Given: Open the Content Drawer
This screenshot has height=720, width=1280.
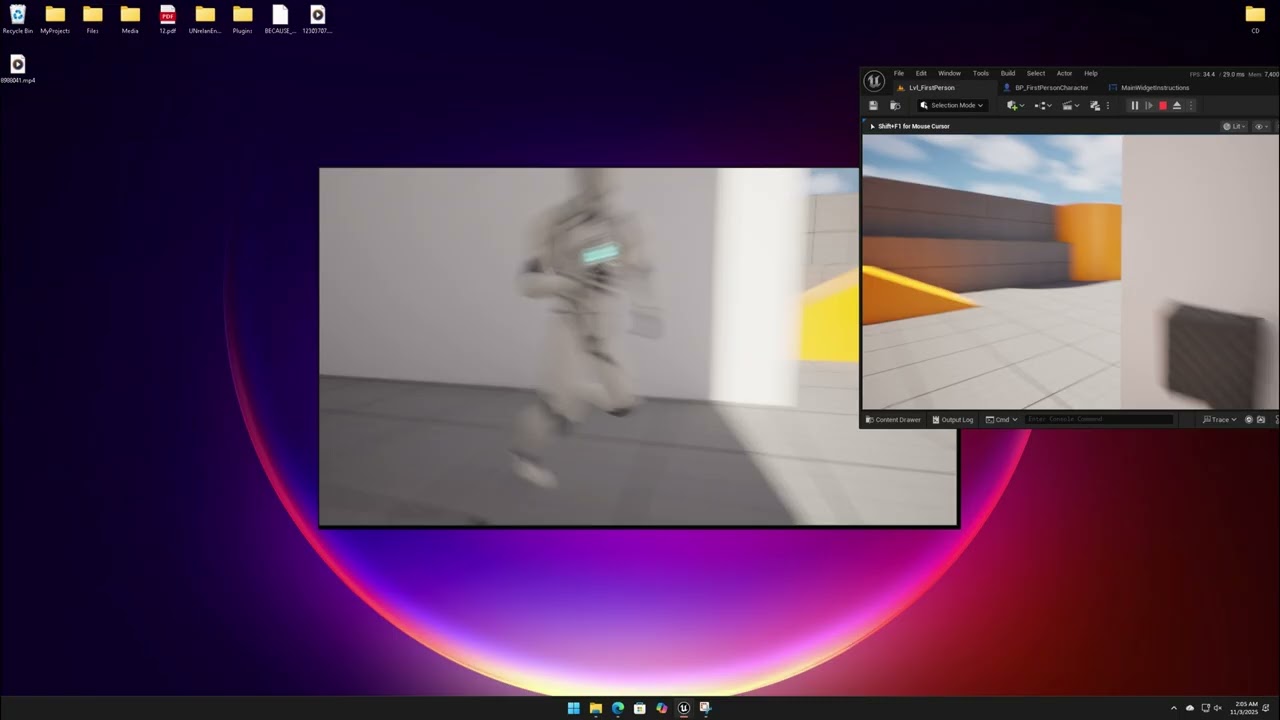Looking at the screenshot, I should [893, 419].
